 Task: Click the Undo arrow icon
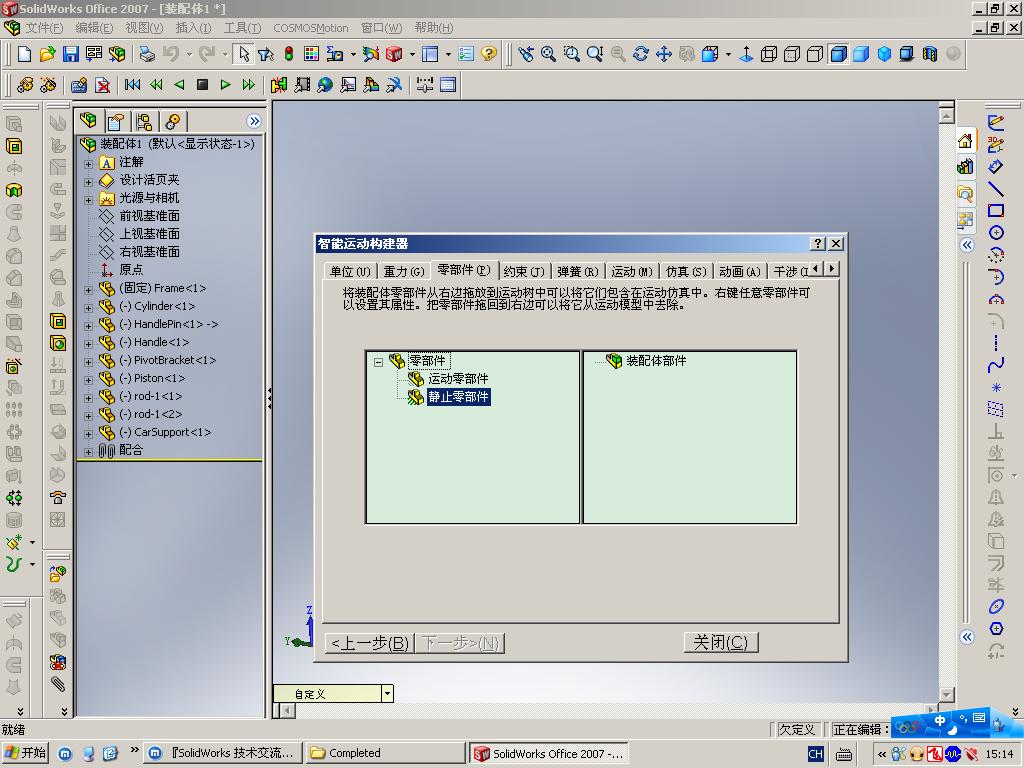click(170, 54)
